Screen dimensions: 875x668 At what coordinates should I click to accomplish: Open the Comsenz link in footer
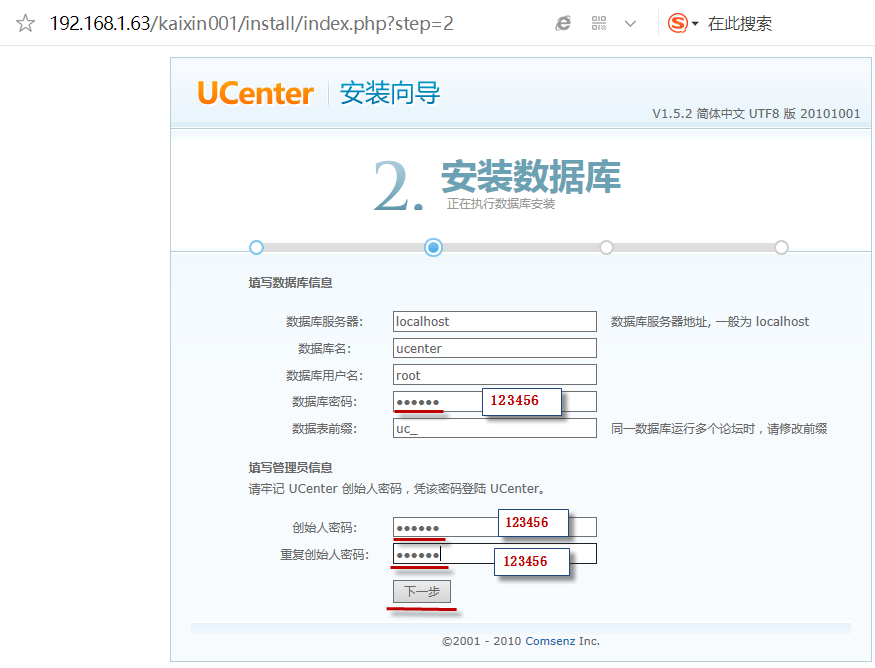550,641
